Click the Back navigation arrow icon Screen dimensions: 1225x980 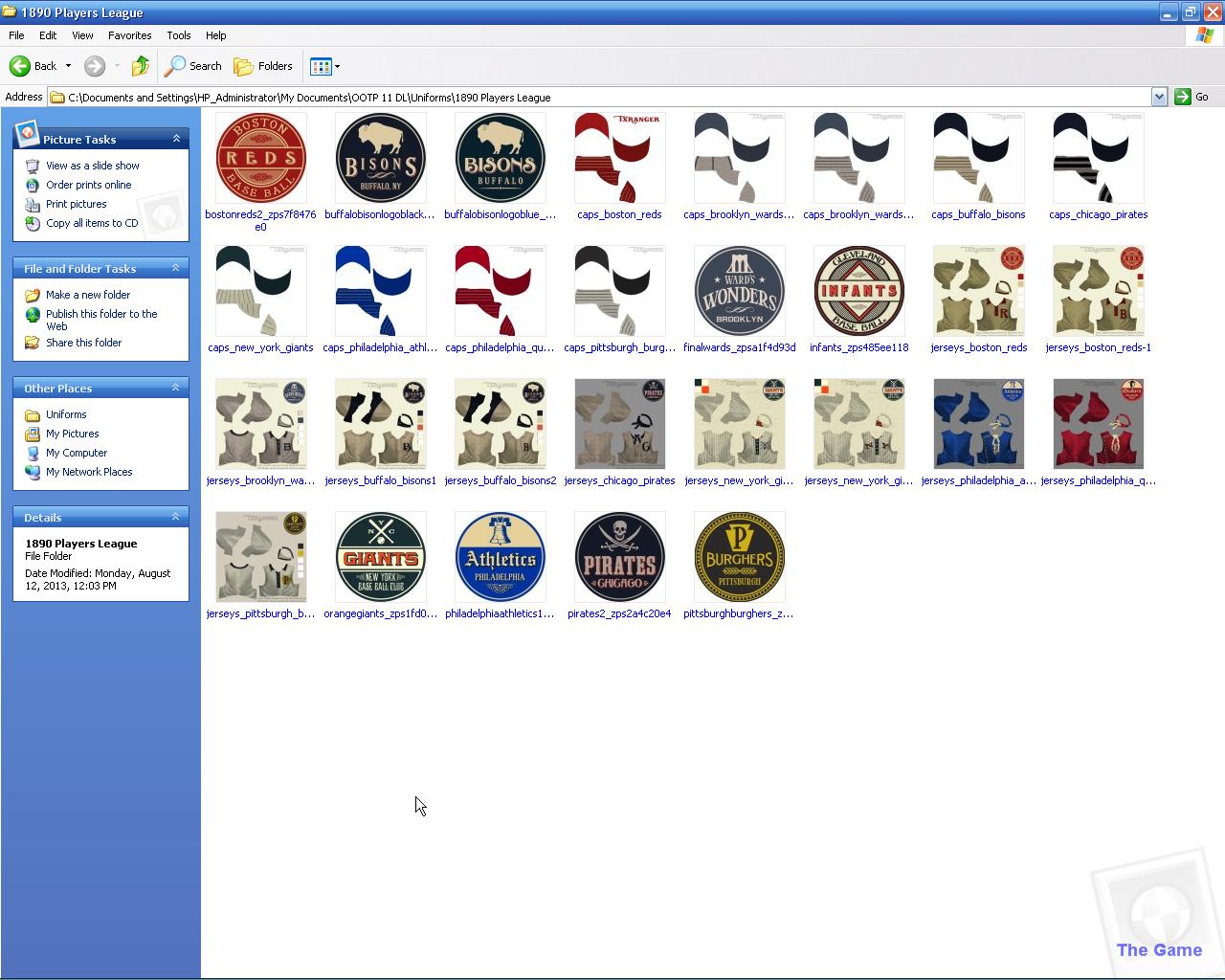pos(20,66)
